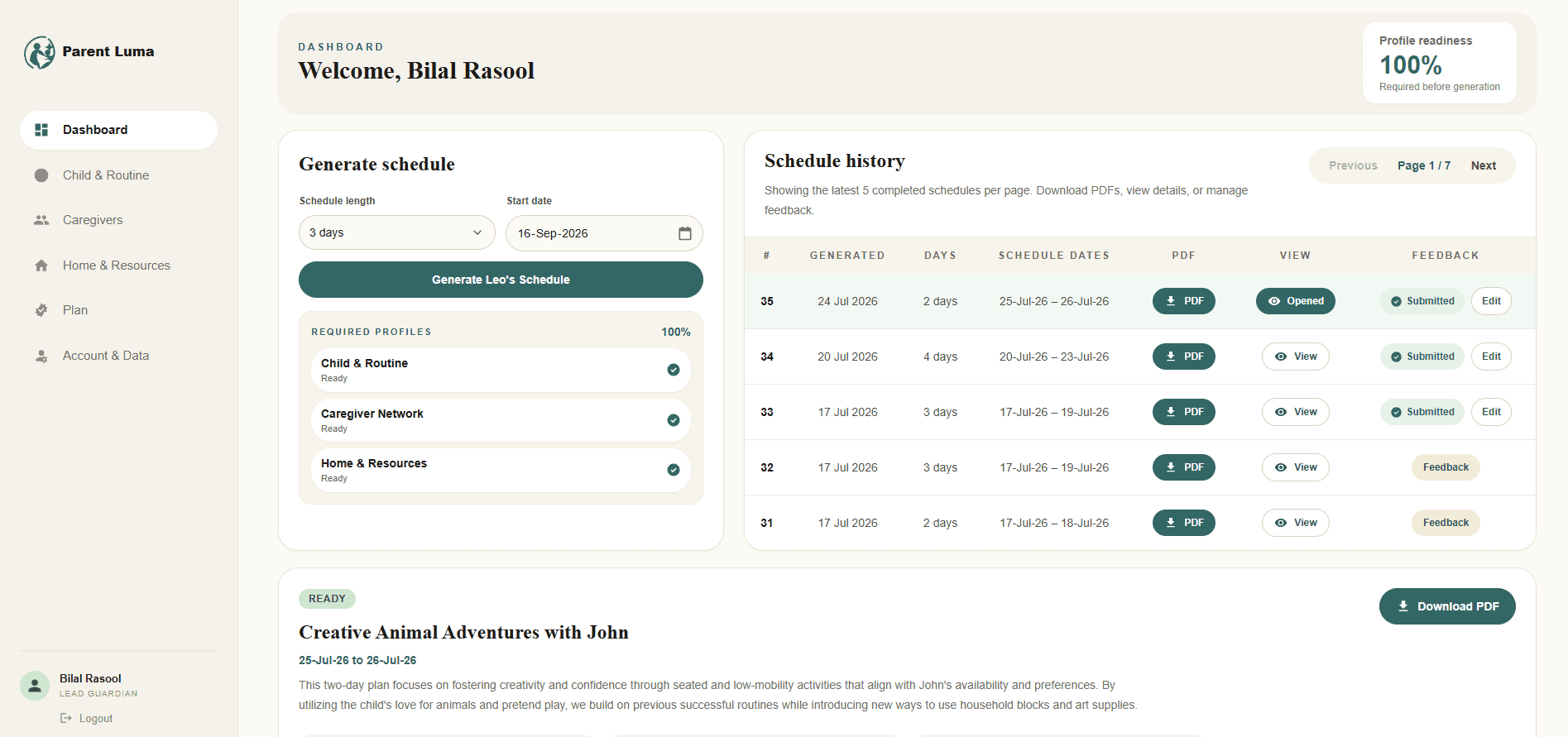Edit feedback for schedule 34

[1491, 357]
